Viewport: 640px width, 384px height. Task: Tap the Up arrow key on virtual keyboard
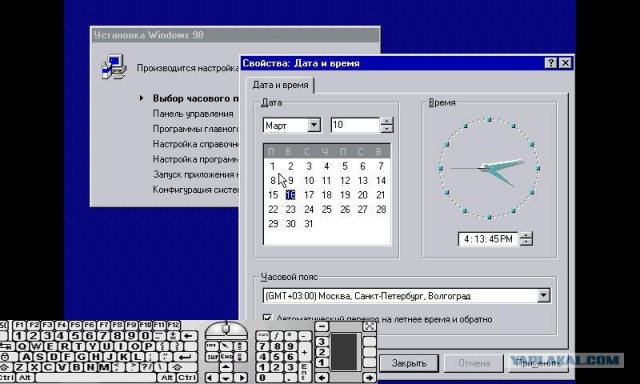227,367
